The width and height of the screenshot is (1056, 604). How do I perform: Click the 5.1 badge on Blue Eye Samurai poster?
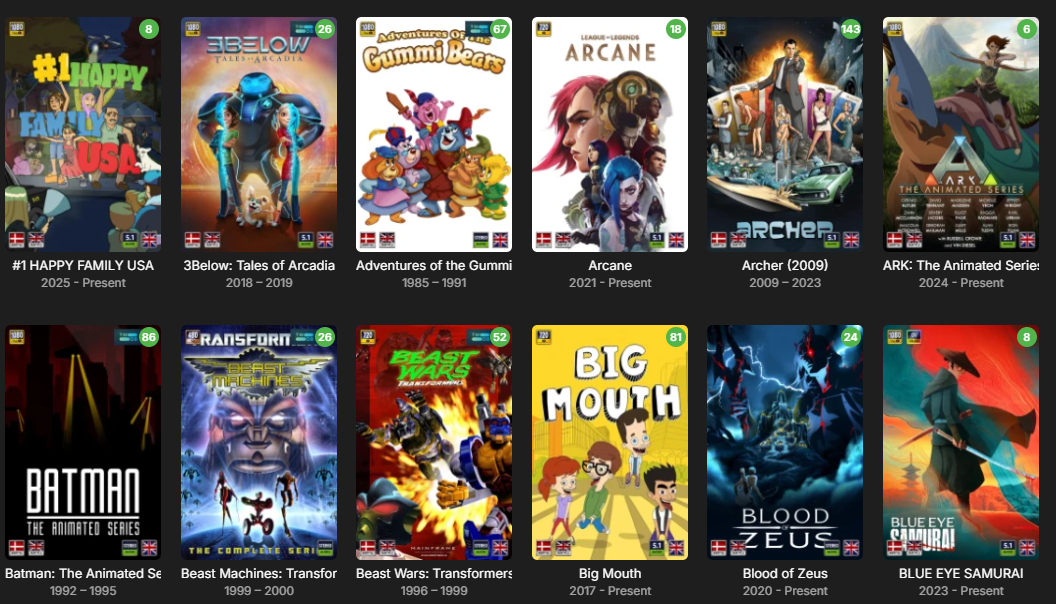coord(1008,547)
